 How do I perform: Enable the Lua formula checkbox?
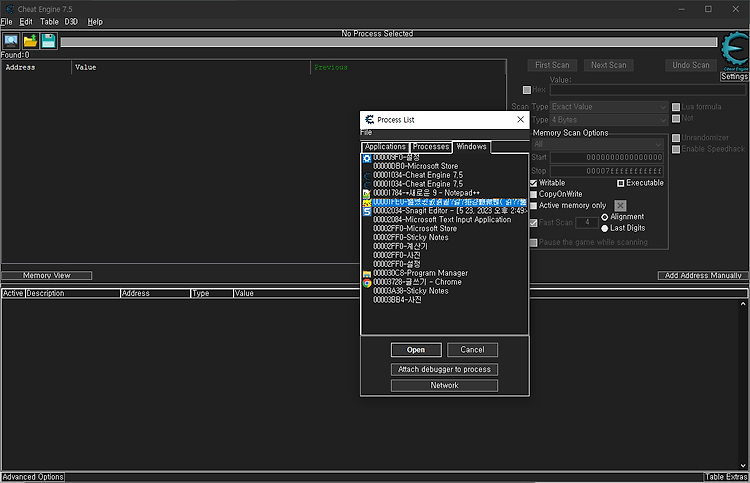tap(676, 107)
